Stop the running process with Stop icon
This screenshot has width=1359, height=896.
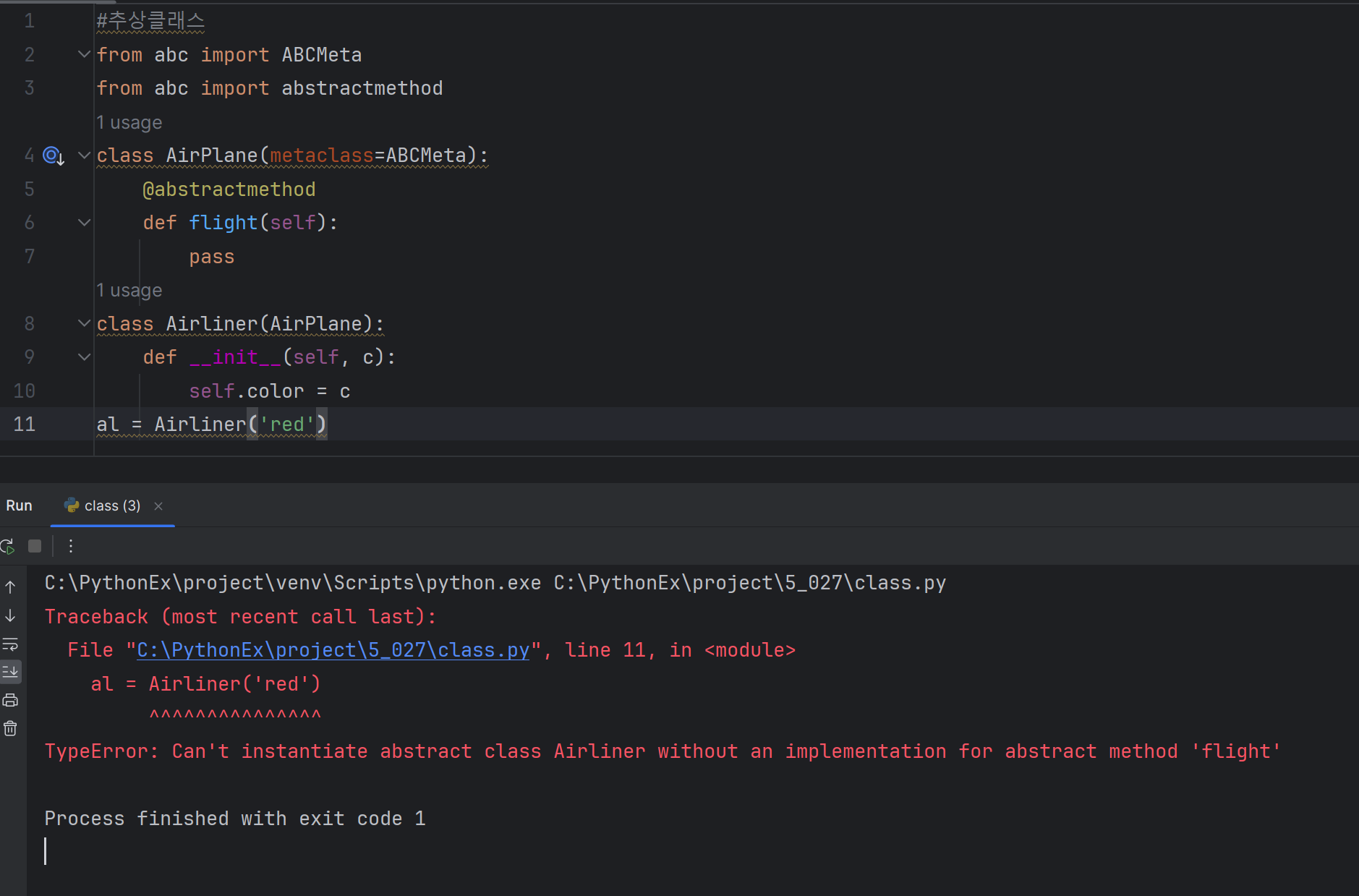pyautogui.click(x=35, y=546)
